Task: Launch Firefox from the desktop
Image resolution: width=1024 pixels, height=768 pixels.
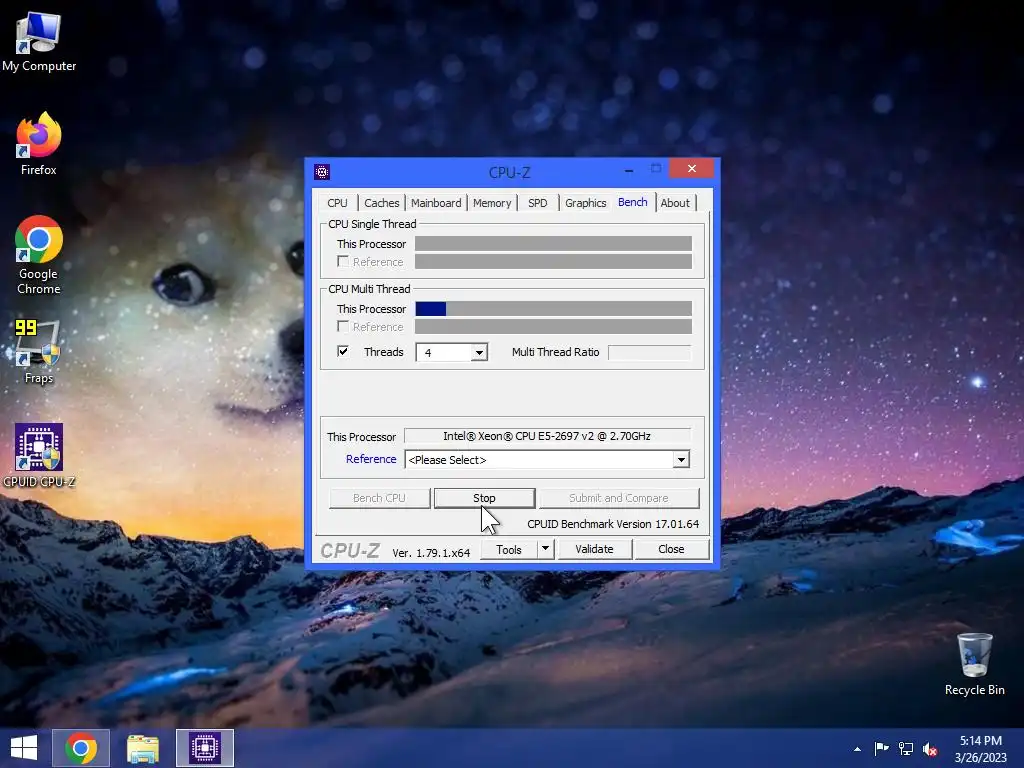Action: click(39, 143)
